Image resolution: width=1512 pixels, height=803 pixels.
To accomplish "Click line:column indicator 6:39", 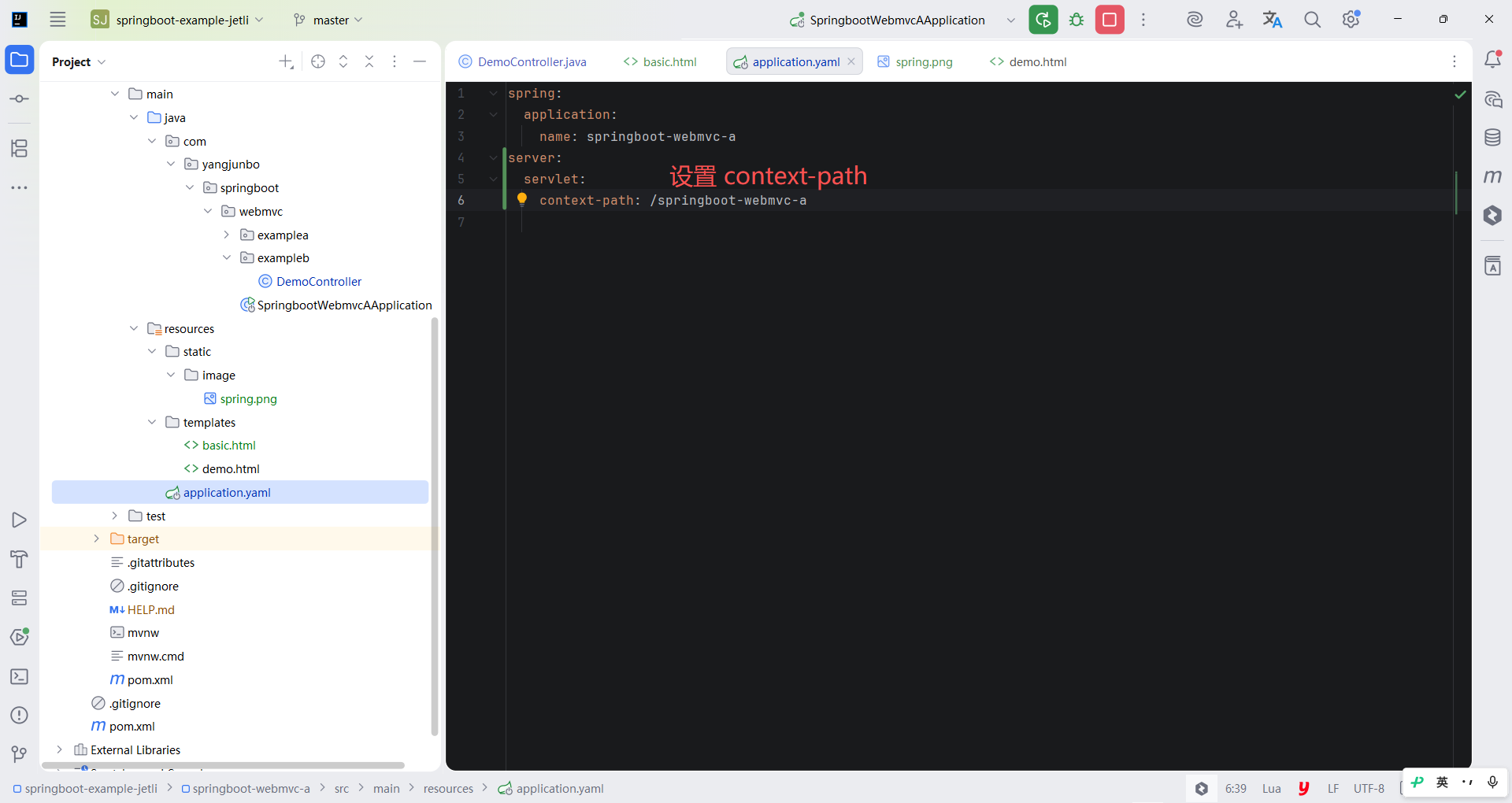I will click(1236, 788).
